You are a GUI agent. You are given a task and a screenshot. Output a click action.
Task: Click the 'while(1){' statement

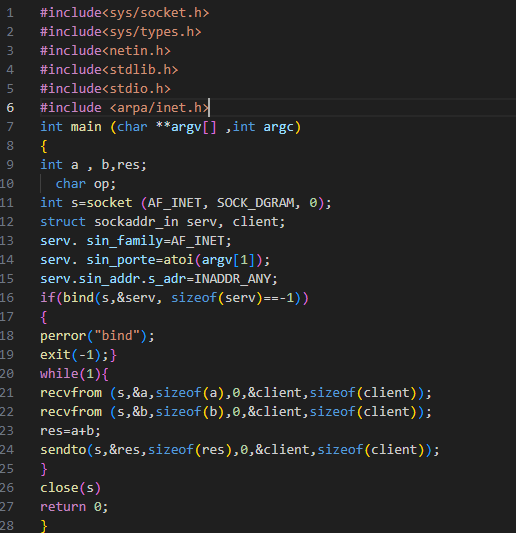point(74,374)
